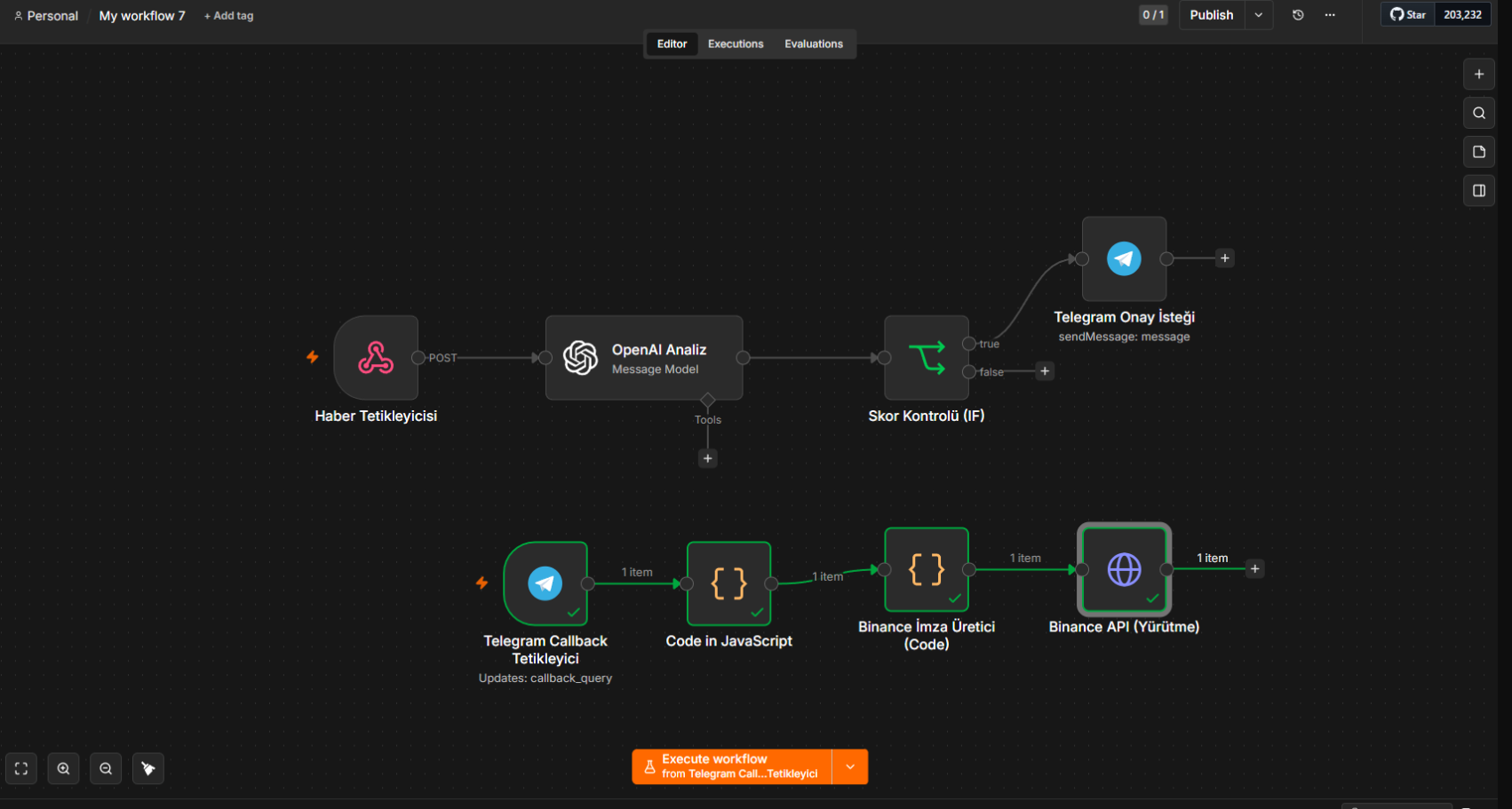Screen dimensions: 1512x809
Task: Switch to the Executions tab
Action: pyautogui.click(x=736, y=44)
